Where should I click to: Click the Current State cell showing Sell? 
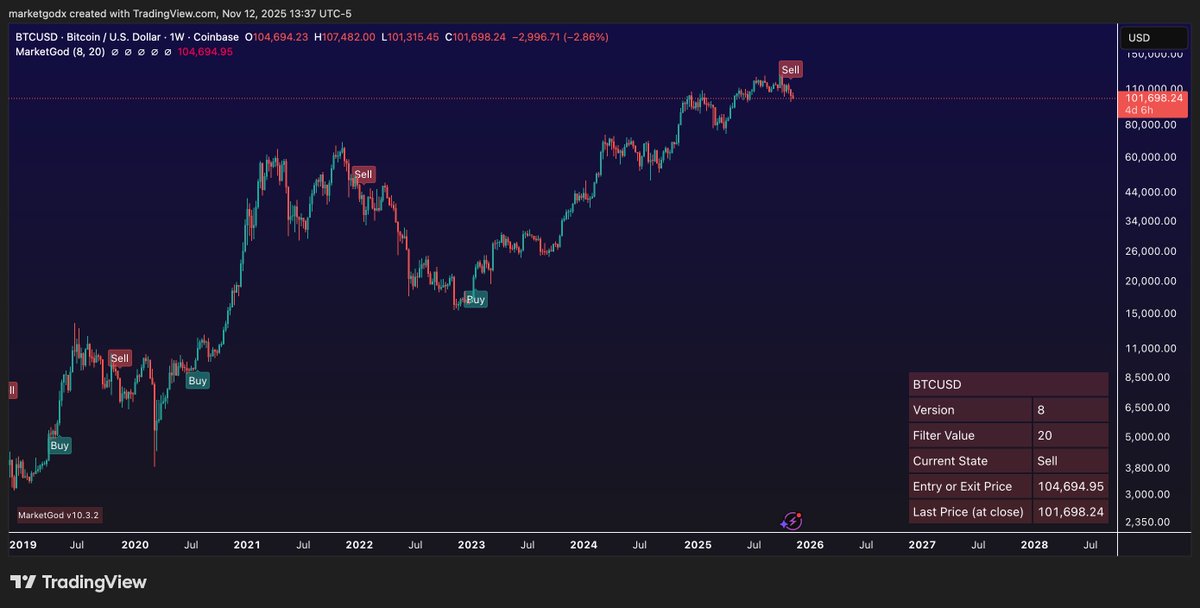point(1071,461)
